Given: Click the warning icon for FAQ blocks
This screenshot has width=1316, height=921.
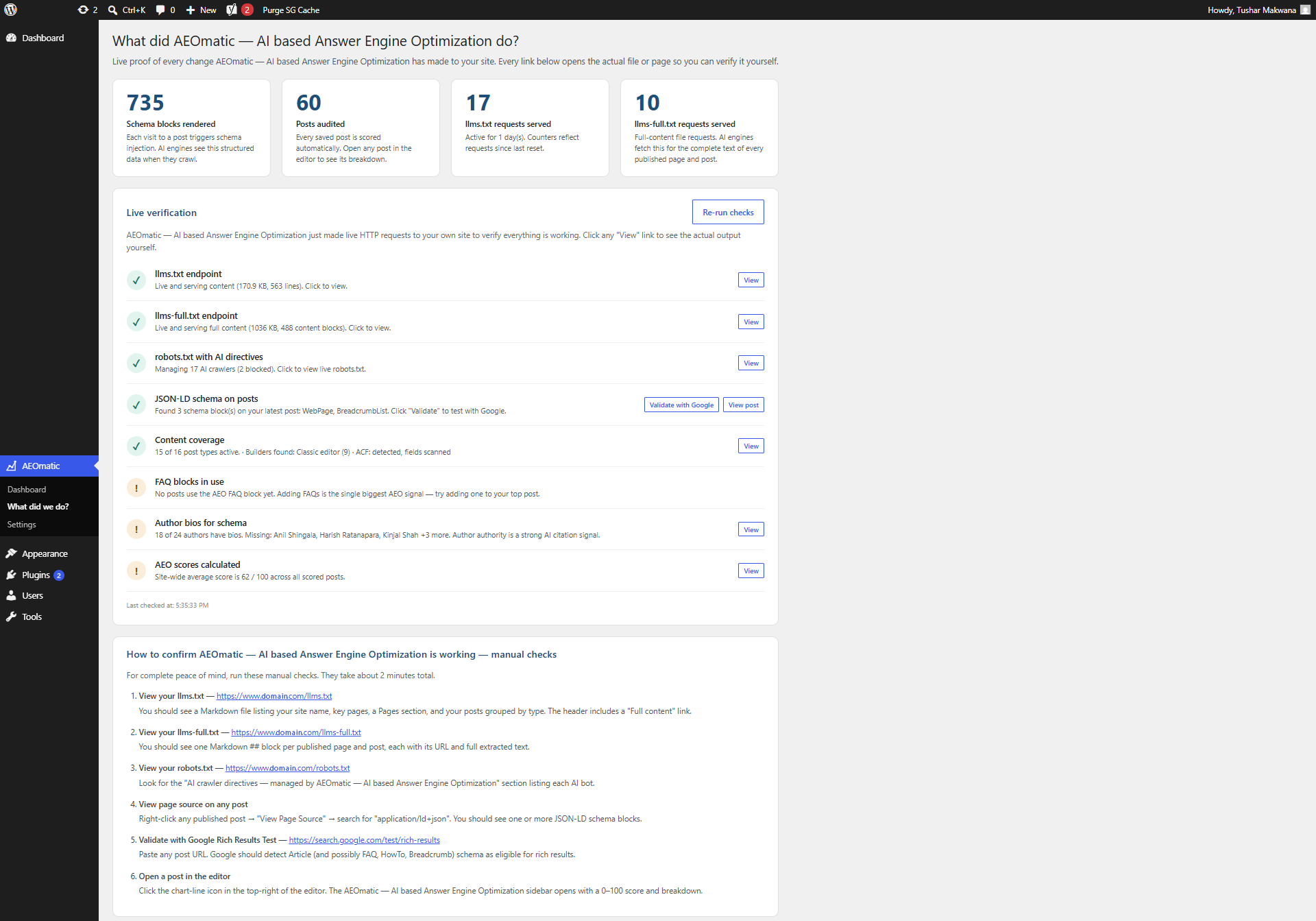Looking at the screenshot, I should 136,488.
